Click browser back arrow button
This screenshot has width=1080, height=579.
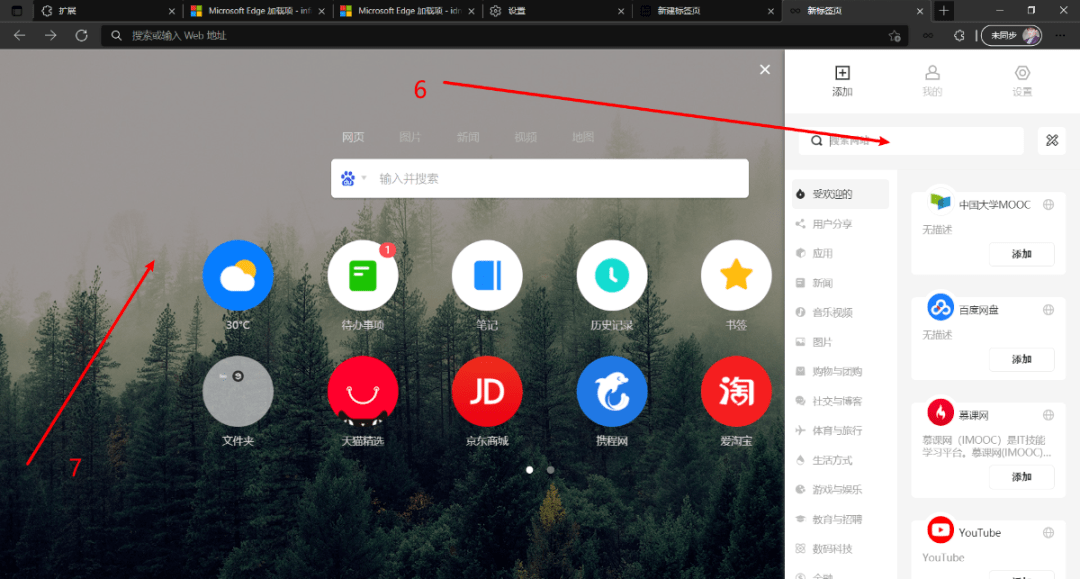point(19,35)
